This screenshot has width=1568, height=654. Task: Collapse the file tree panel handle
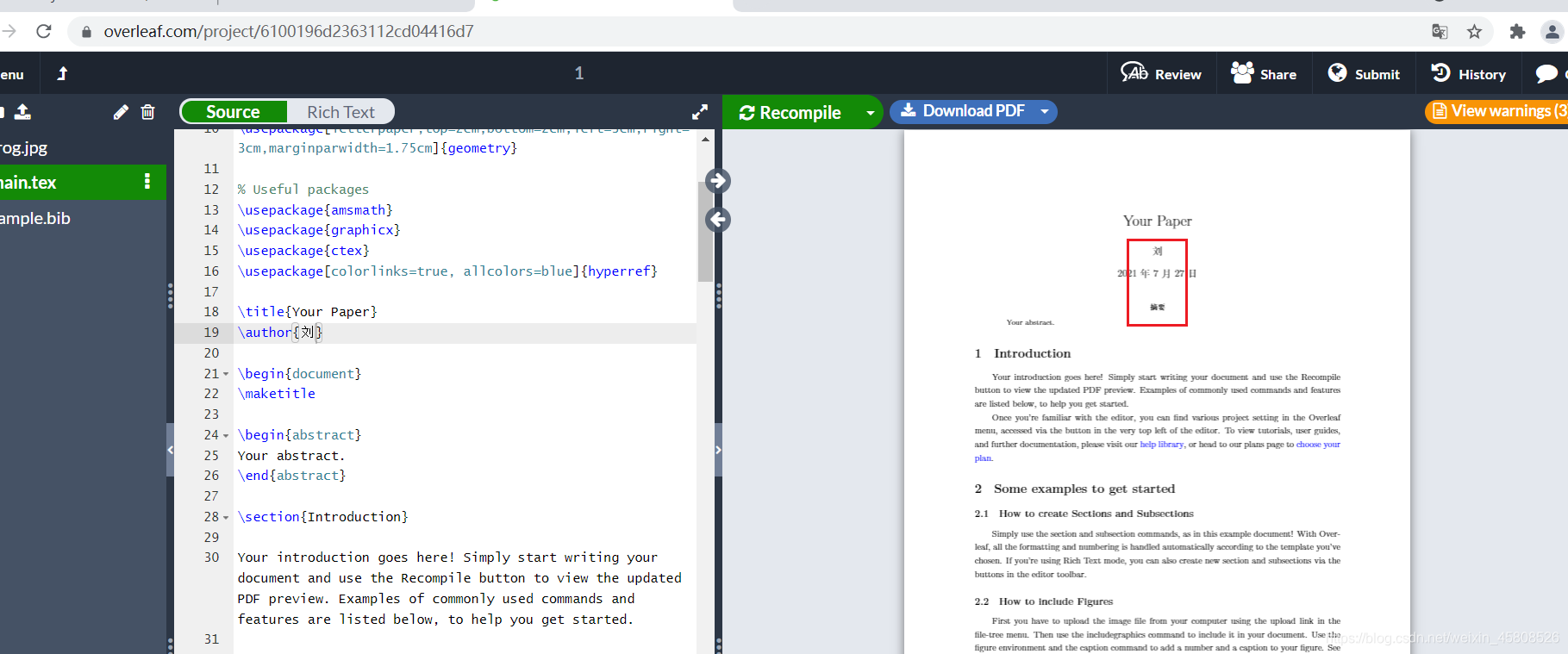coord(171,450)
